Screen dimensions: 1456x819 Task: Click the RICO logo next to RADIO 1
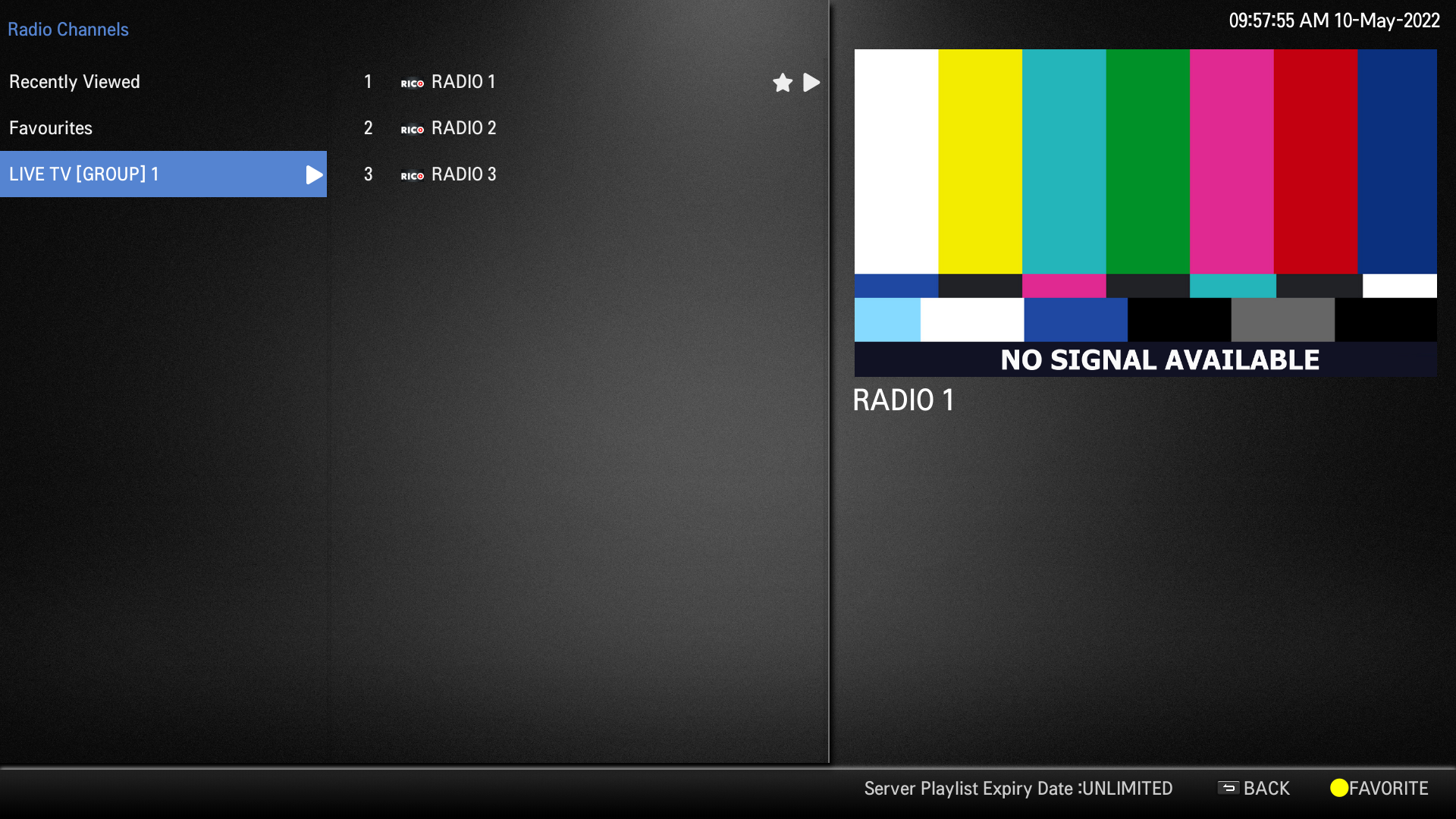(412, 83)
